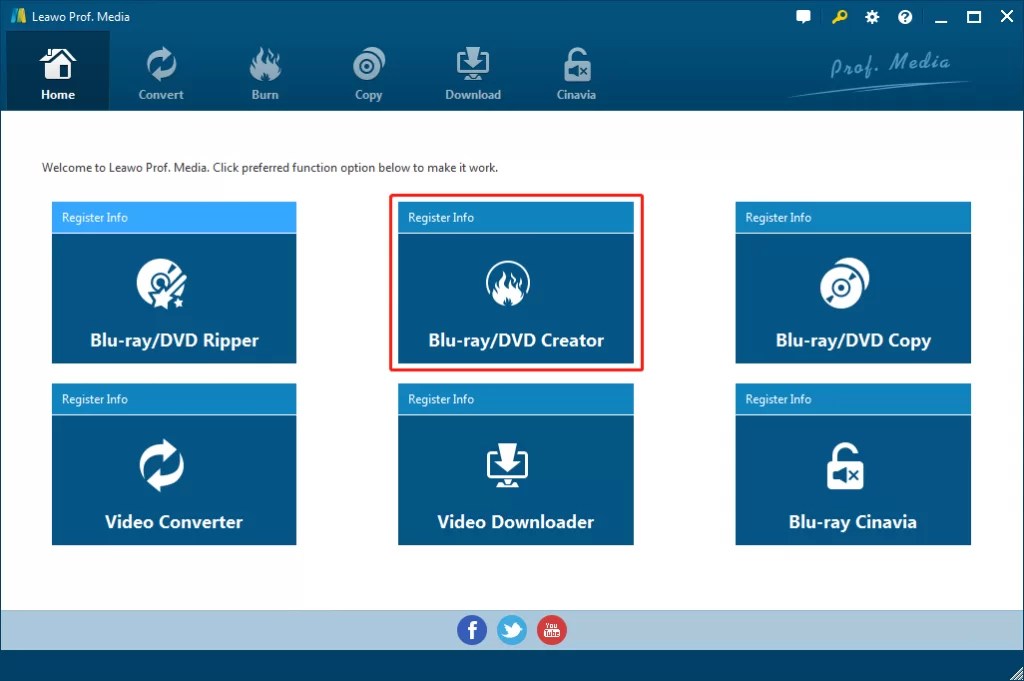Open settings with the gear icon
The image size is (1024, 681).
pyautogui.click(x=871, y=16)
